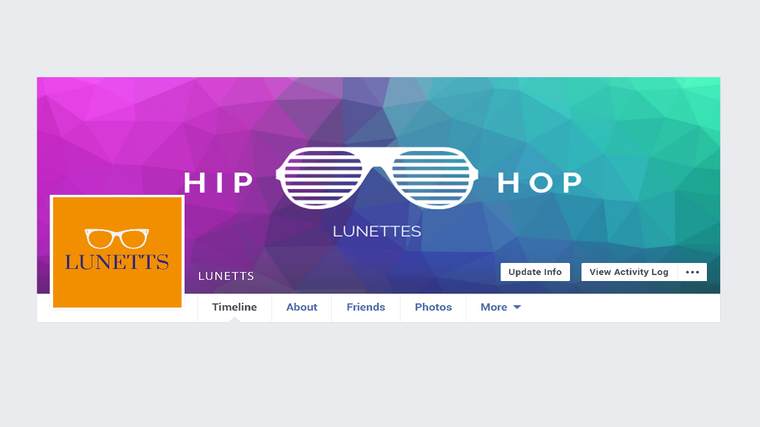Switch to the About tab
This screenshot has width=760, height=427.
click(x=301, y=307)
